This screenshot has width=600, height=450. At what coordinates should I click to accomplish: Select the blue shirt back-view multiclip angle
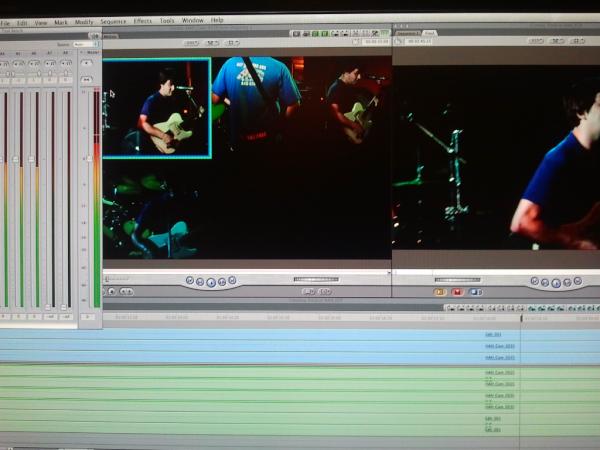[256, 105]
